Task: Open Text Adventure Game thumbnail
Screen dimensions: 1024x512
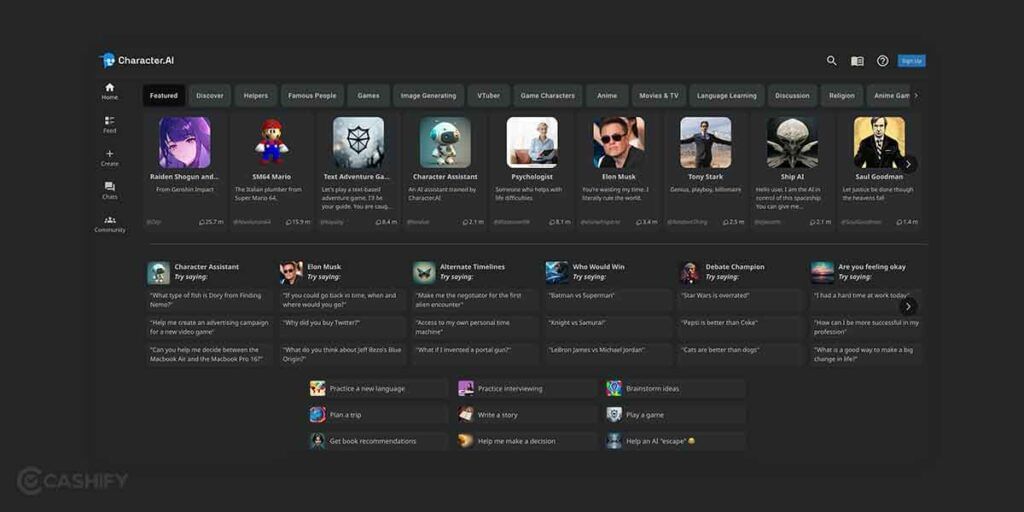Action: coord(359,142)
